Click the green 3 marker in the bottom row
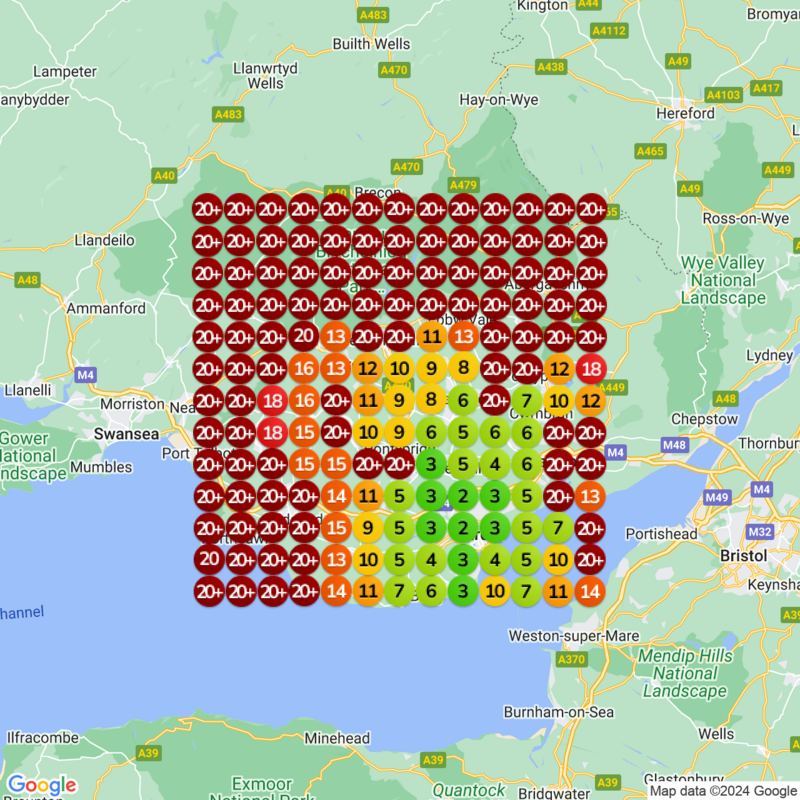Viewport: 800px width, 800px height. (x=464, y=589)
